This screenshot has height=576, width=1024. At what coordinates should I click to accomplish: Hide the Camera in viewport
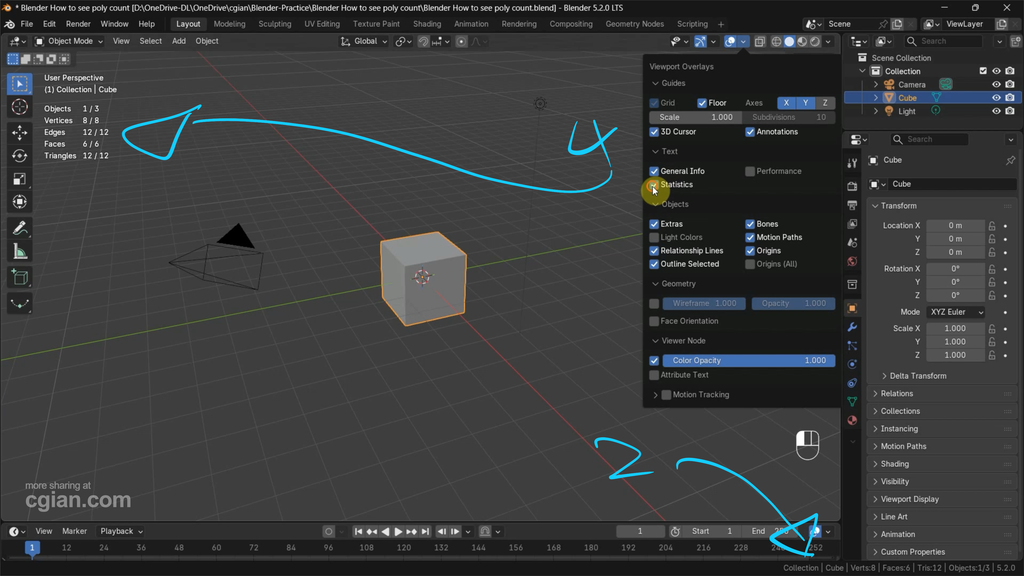[x=996, y=84]
